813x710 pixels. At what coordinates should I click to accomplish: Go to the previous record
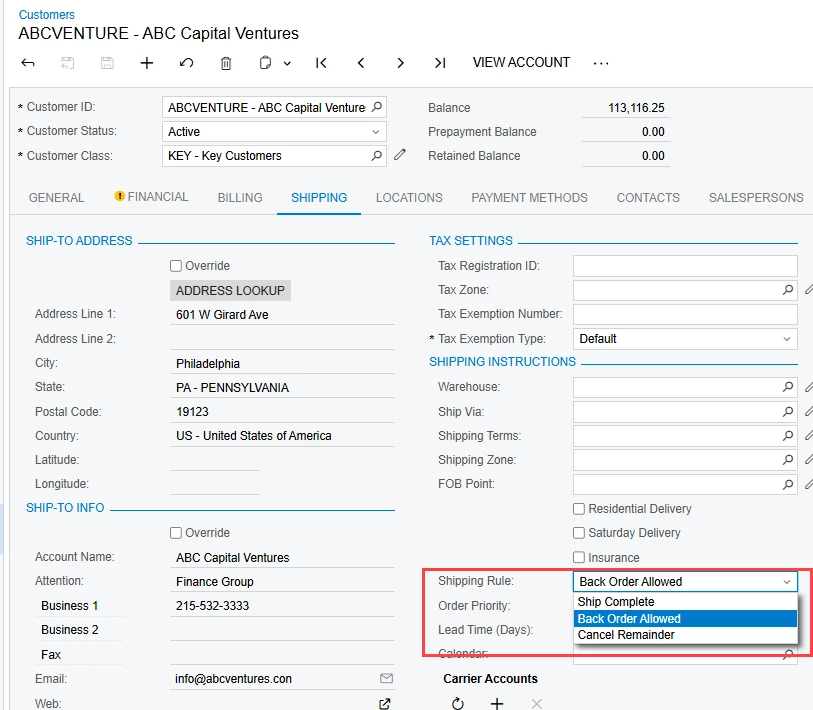tap(361, 63)
